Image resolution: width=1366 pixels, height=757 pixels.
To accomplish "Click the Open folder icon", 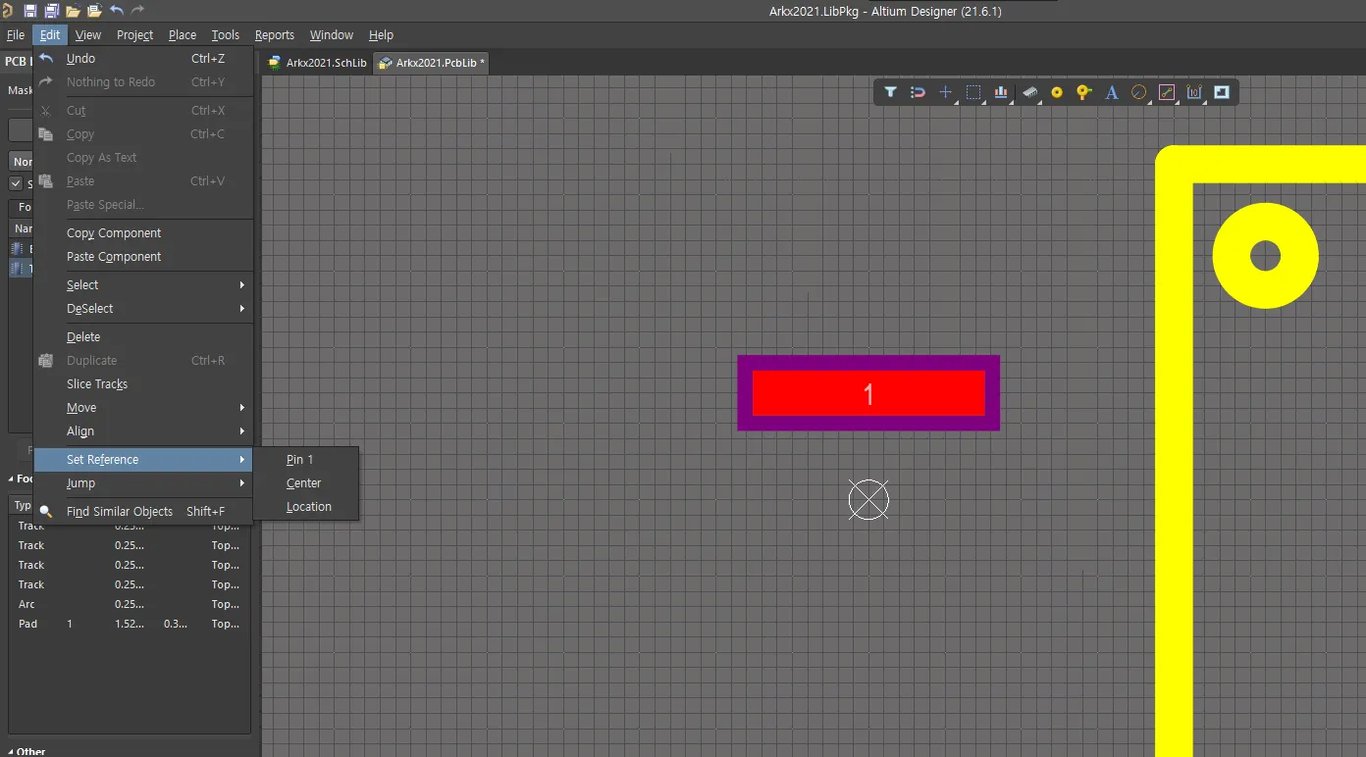I will [x=73, y=10].
